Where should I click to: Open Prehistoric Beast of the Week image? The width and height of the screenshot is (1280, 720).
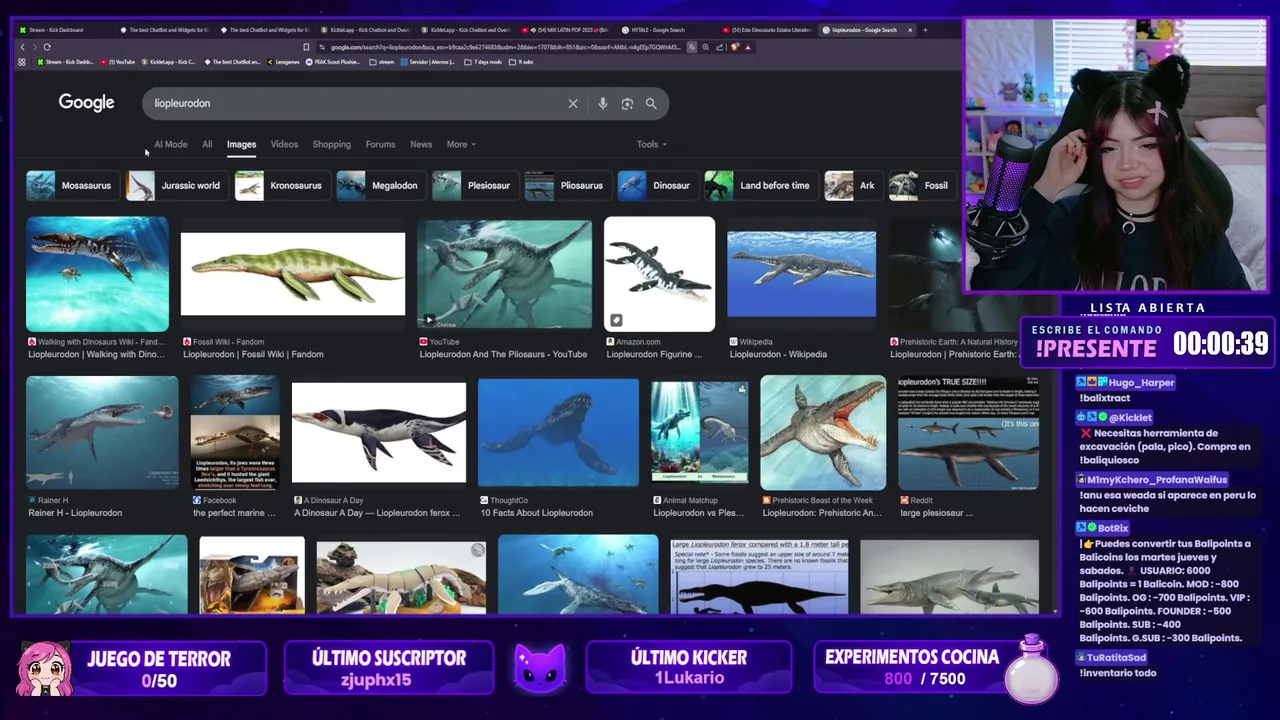(823, 432)
